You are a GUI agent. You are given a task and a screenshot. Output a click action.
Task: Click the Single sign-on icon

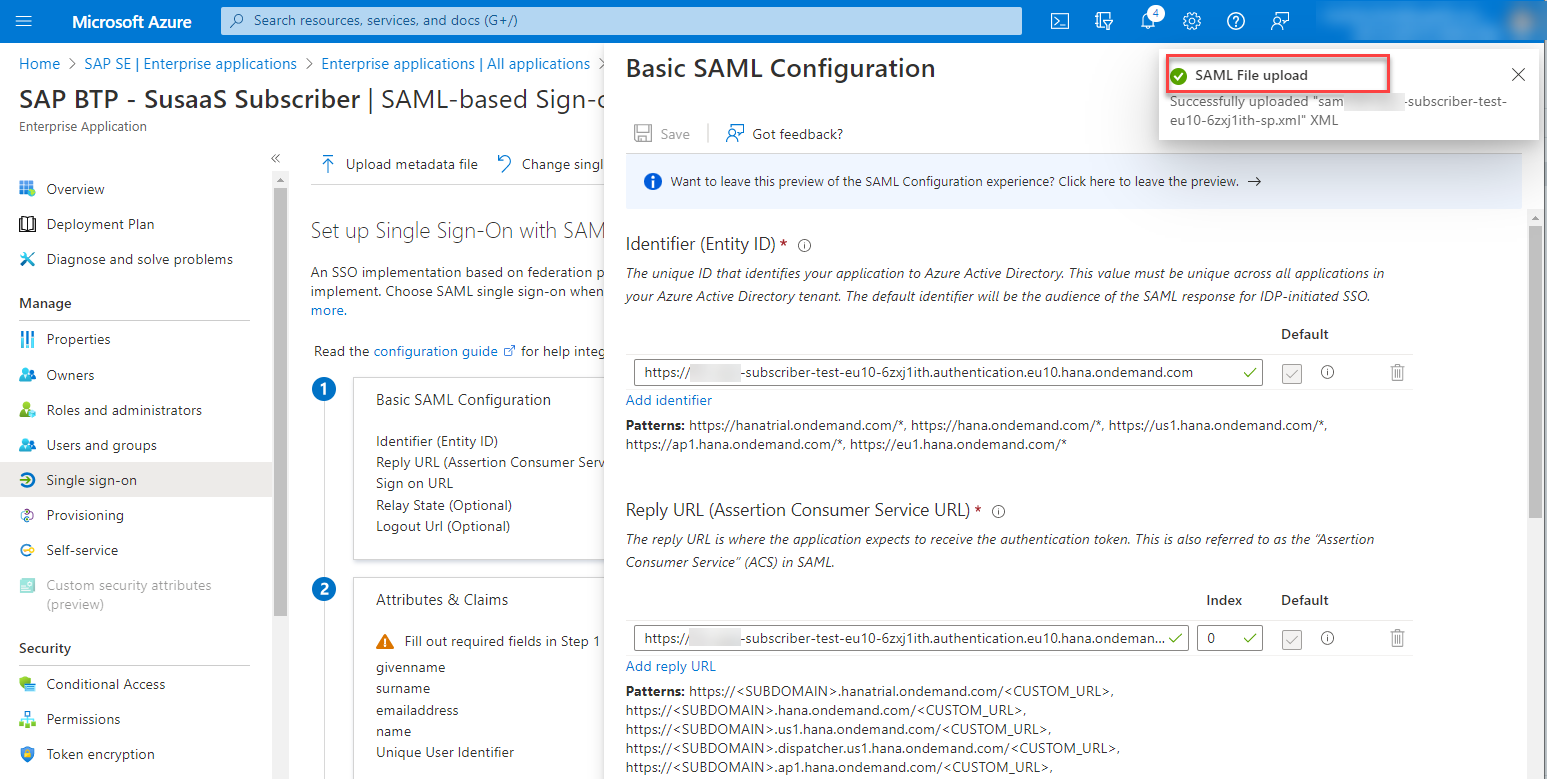coord(27,480)
